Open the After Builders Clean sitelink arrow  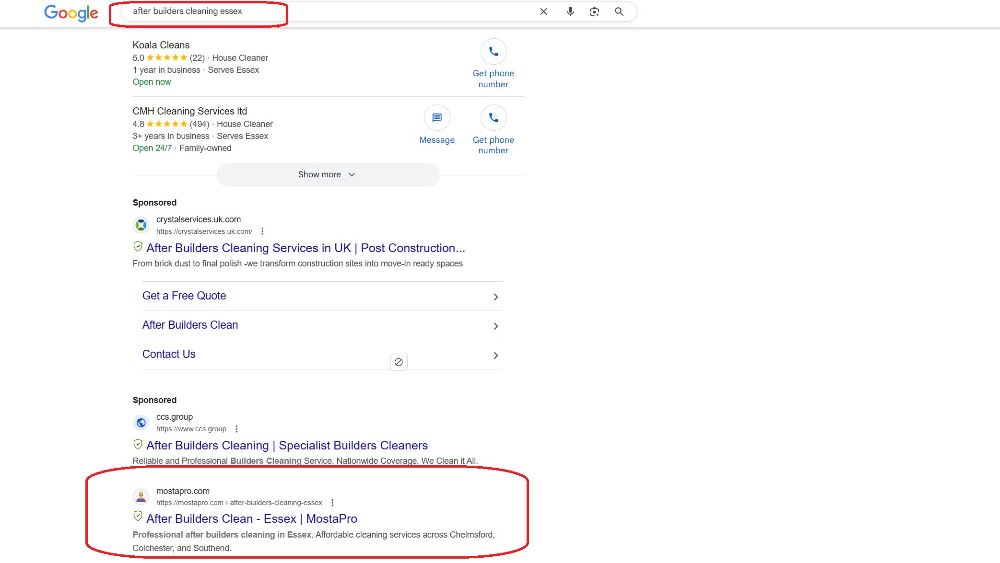(496, 326)
